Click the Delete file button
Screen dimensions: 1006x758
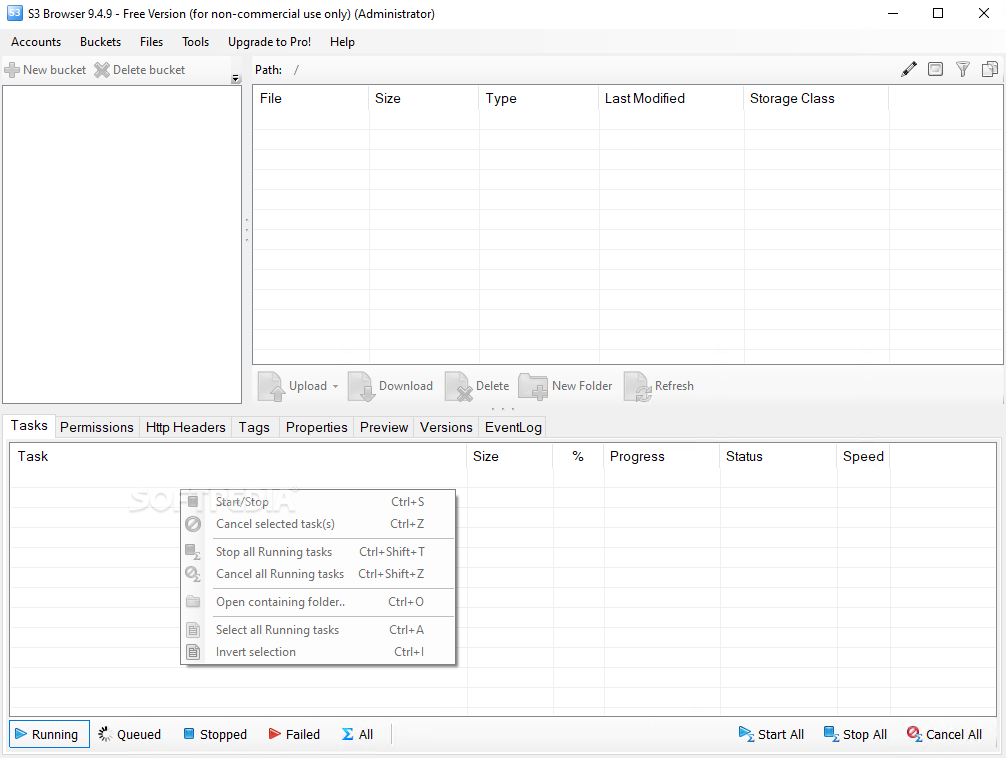point(477,386)
